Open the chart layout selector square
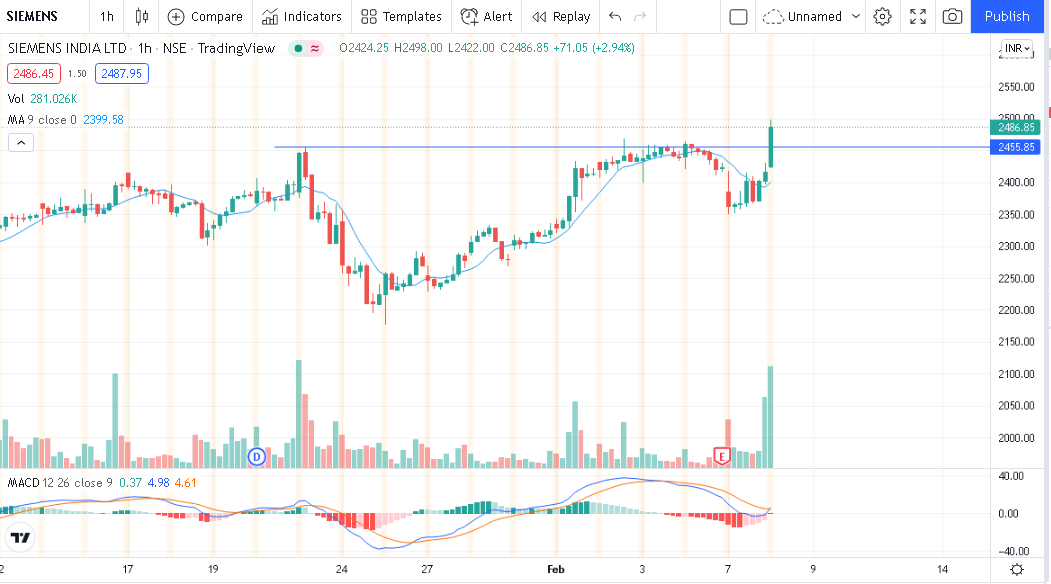The height and width of the screenshot is (584, 1051). click(738, 16)
